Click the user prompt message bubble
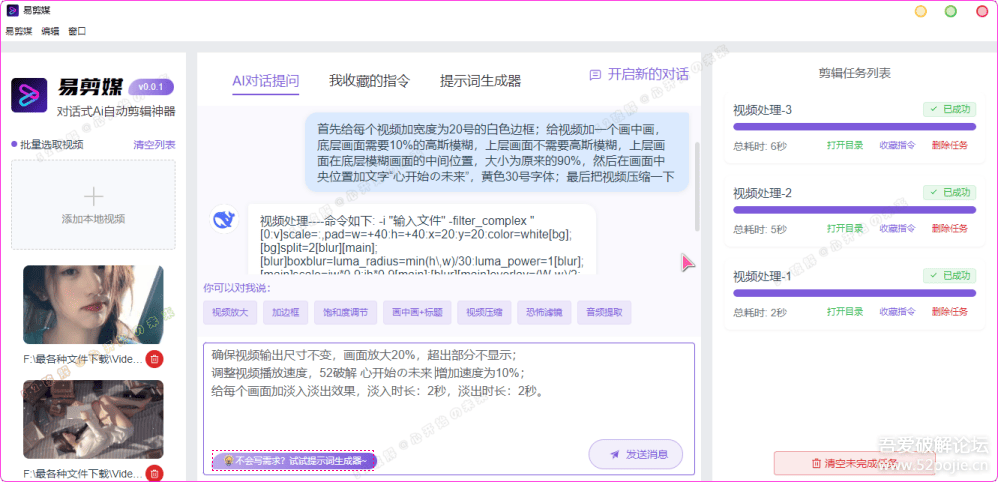998x482 pixels. tap(496, 152)
